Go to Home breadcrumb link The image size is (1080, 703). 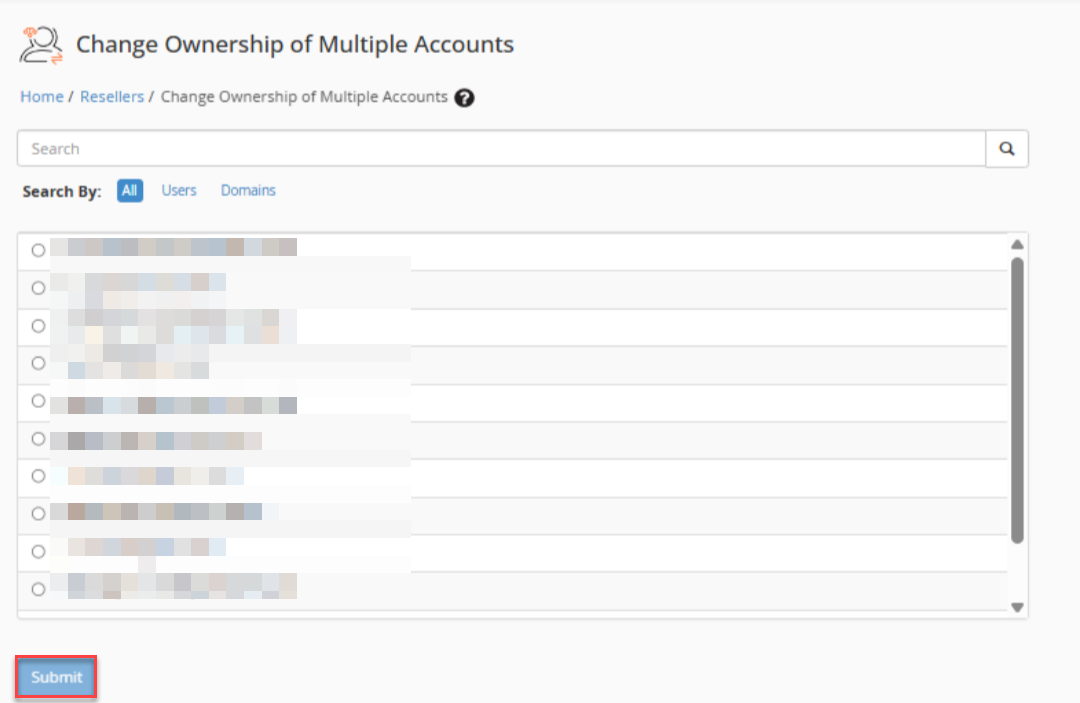(x=42, y=97)
